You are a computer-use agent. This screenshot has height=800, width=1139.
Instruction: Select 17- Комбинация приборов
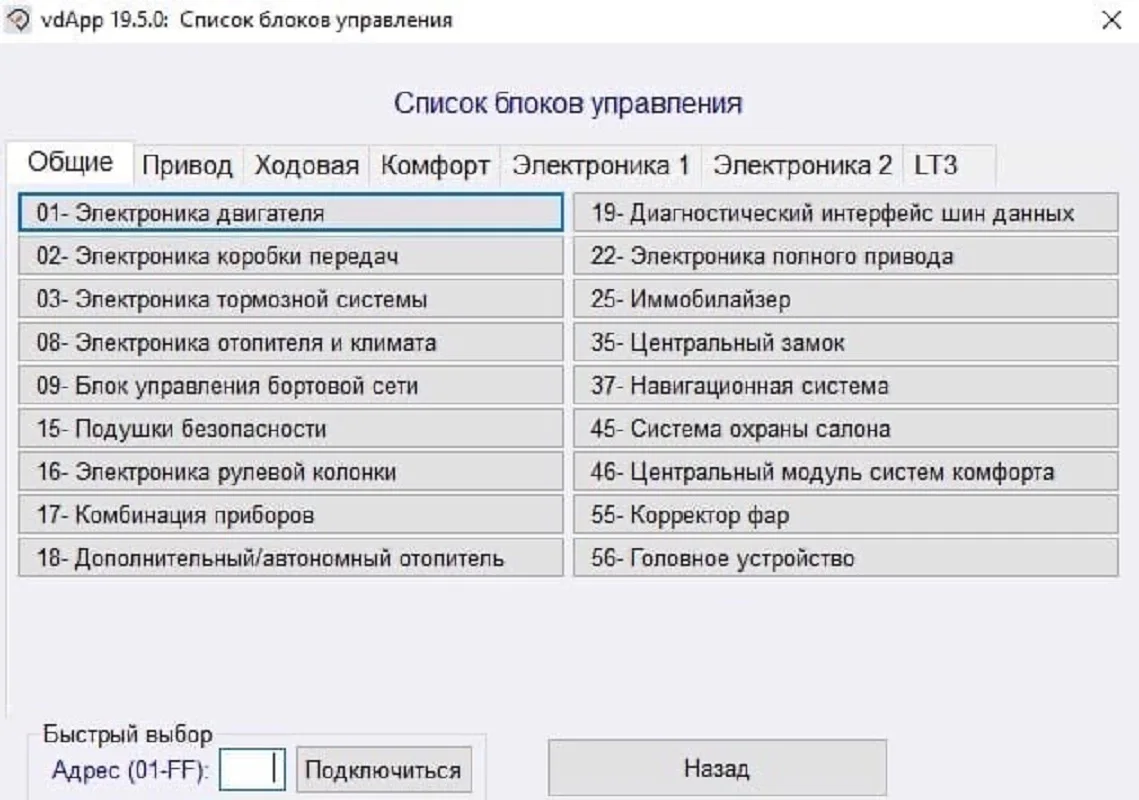tap(290, 515)
